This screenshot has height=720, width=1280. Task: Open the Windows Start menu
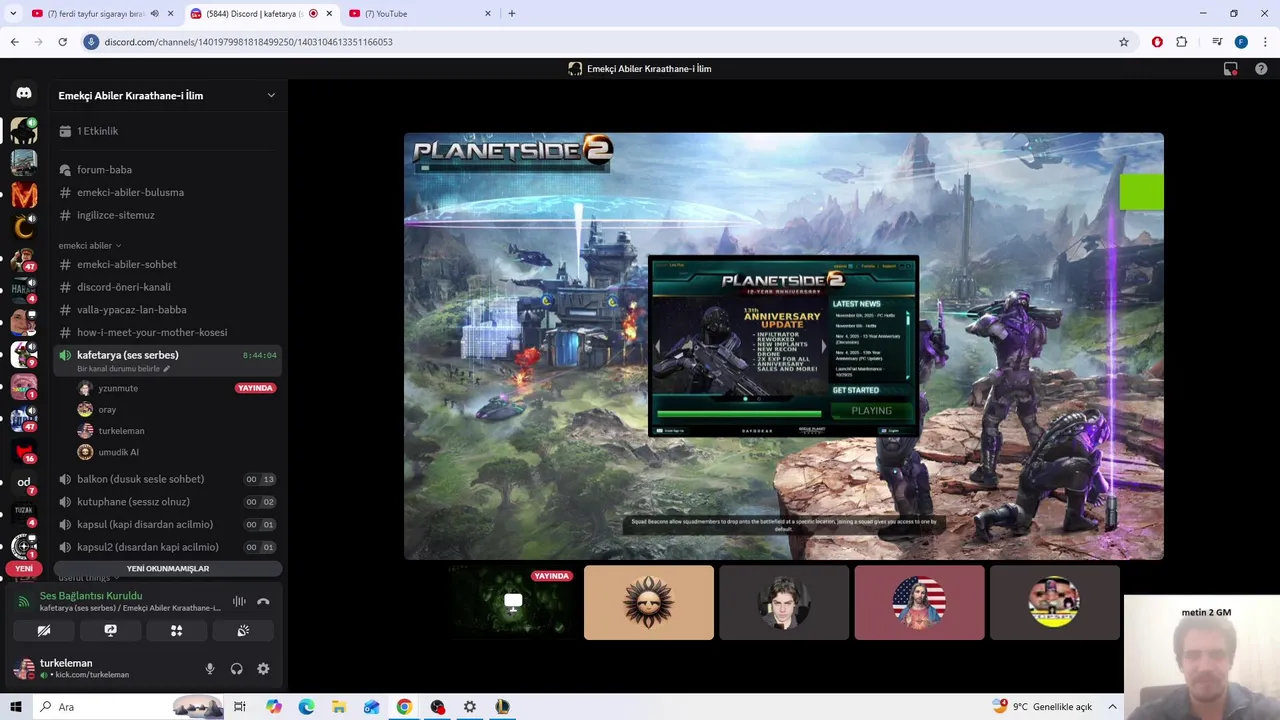point(15,707)
